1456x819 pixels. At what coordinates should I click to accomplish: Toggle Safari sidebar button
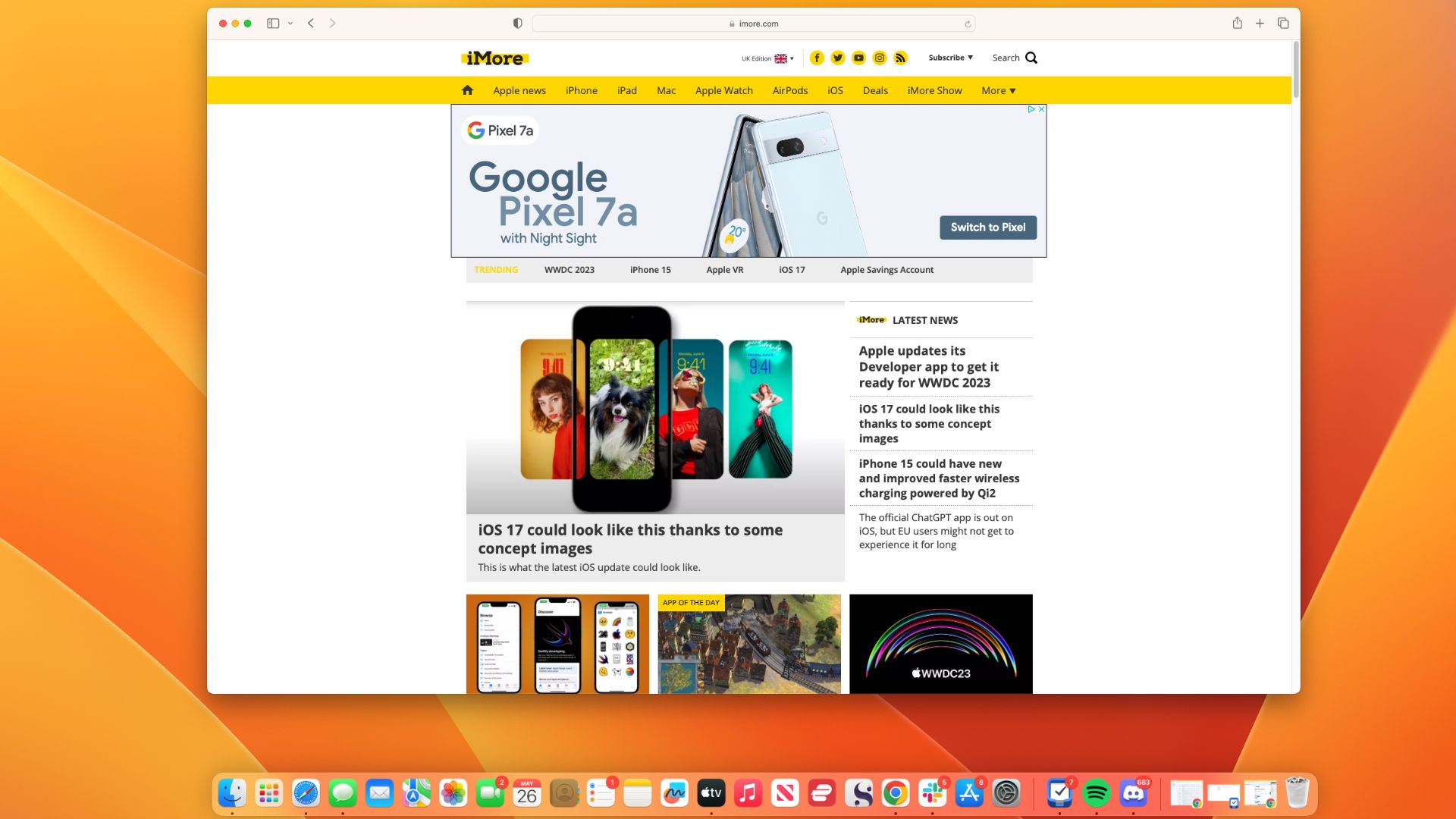click(273, 24)
